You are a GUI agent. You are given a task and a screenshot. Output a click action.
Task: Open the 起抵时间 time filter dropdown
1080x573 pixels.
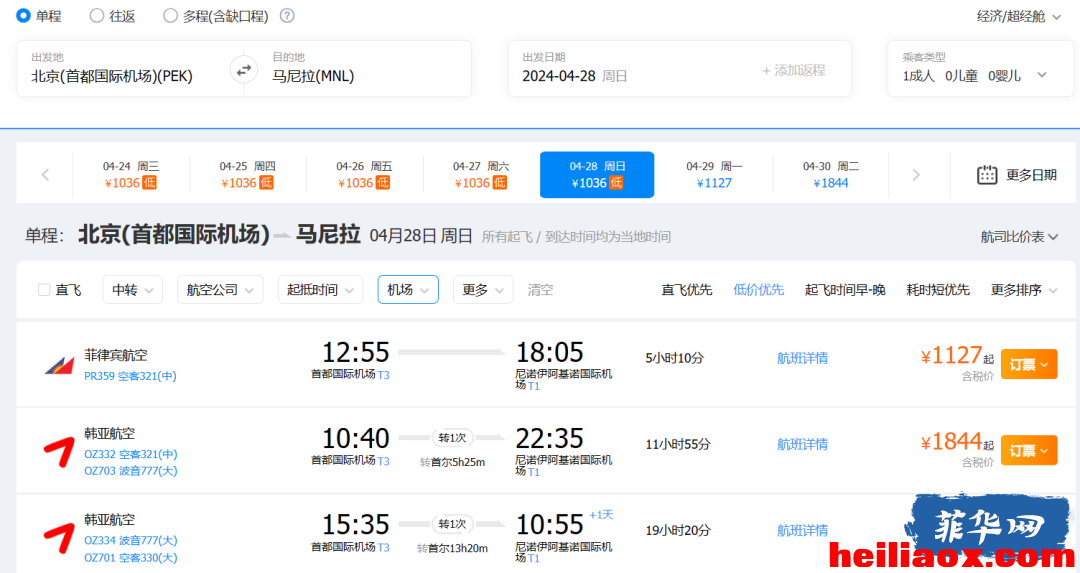(320, 290)
